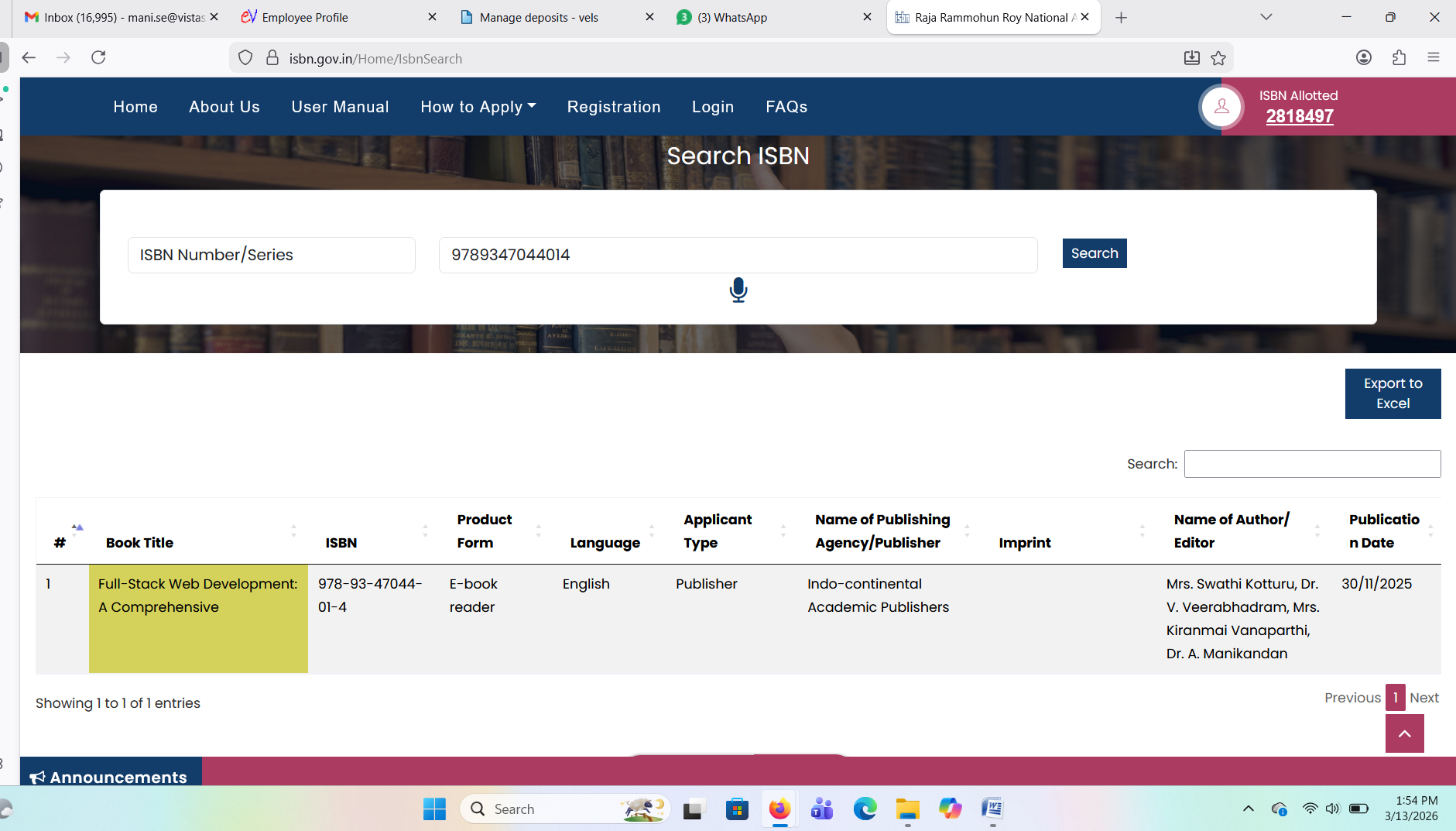The height and width of the screenshot is (831, 1456).
Task: Click the scroll-to-top arrow button
Action: 1404,733
